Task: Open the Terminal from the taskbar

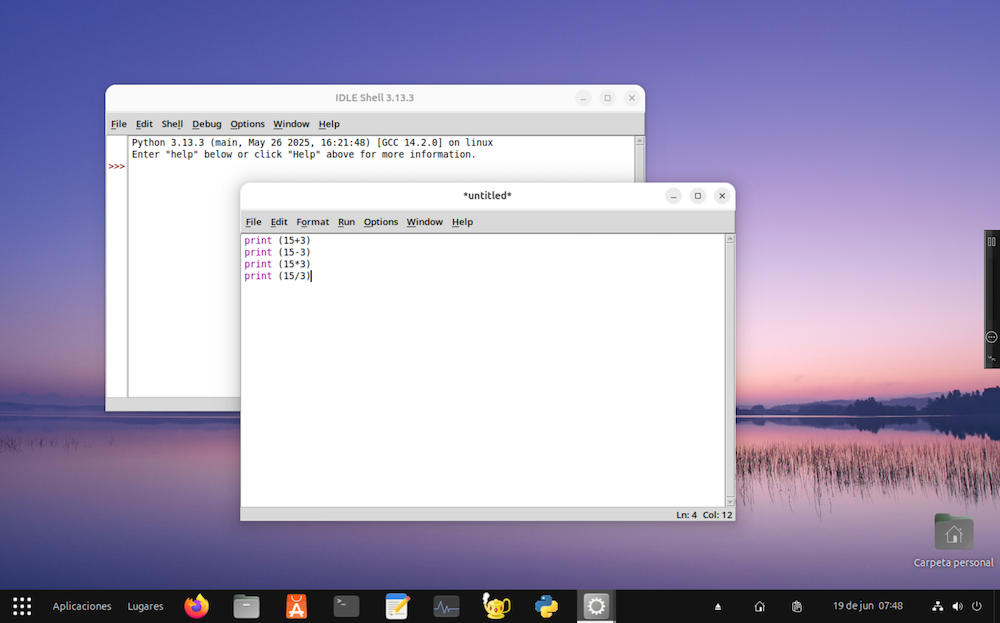Action: pyautogui.click(x=346, y=606)
